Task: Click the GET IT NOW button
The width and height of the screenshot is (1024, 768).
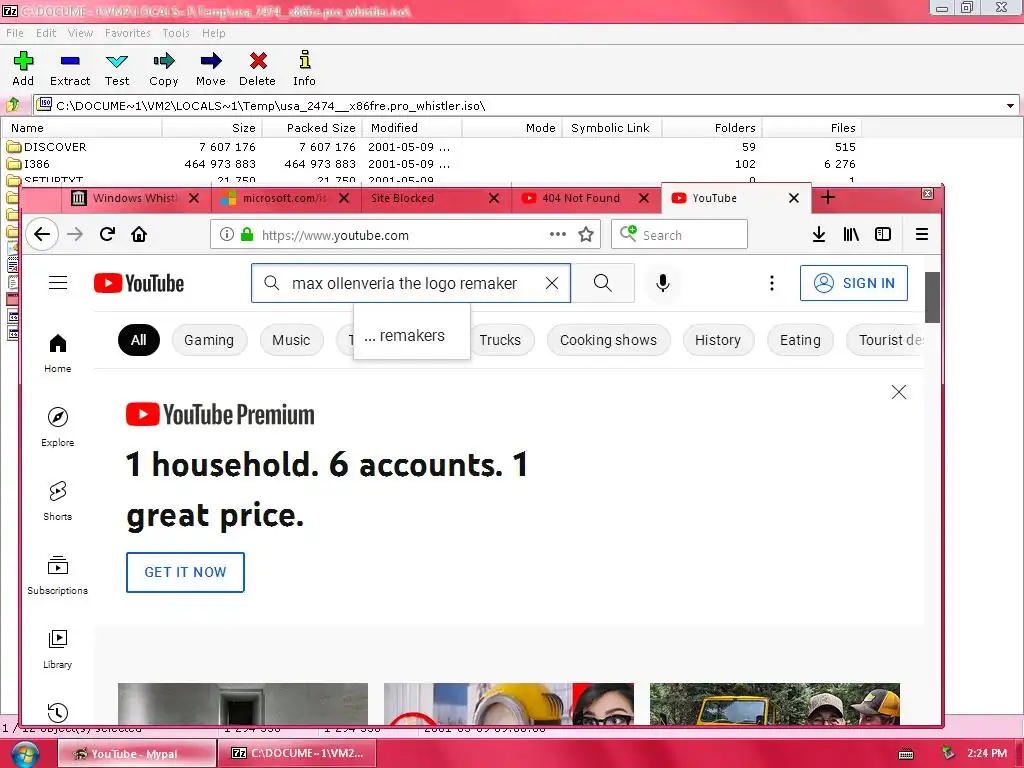Action: tap(185, 572)
